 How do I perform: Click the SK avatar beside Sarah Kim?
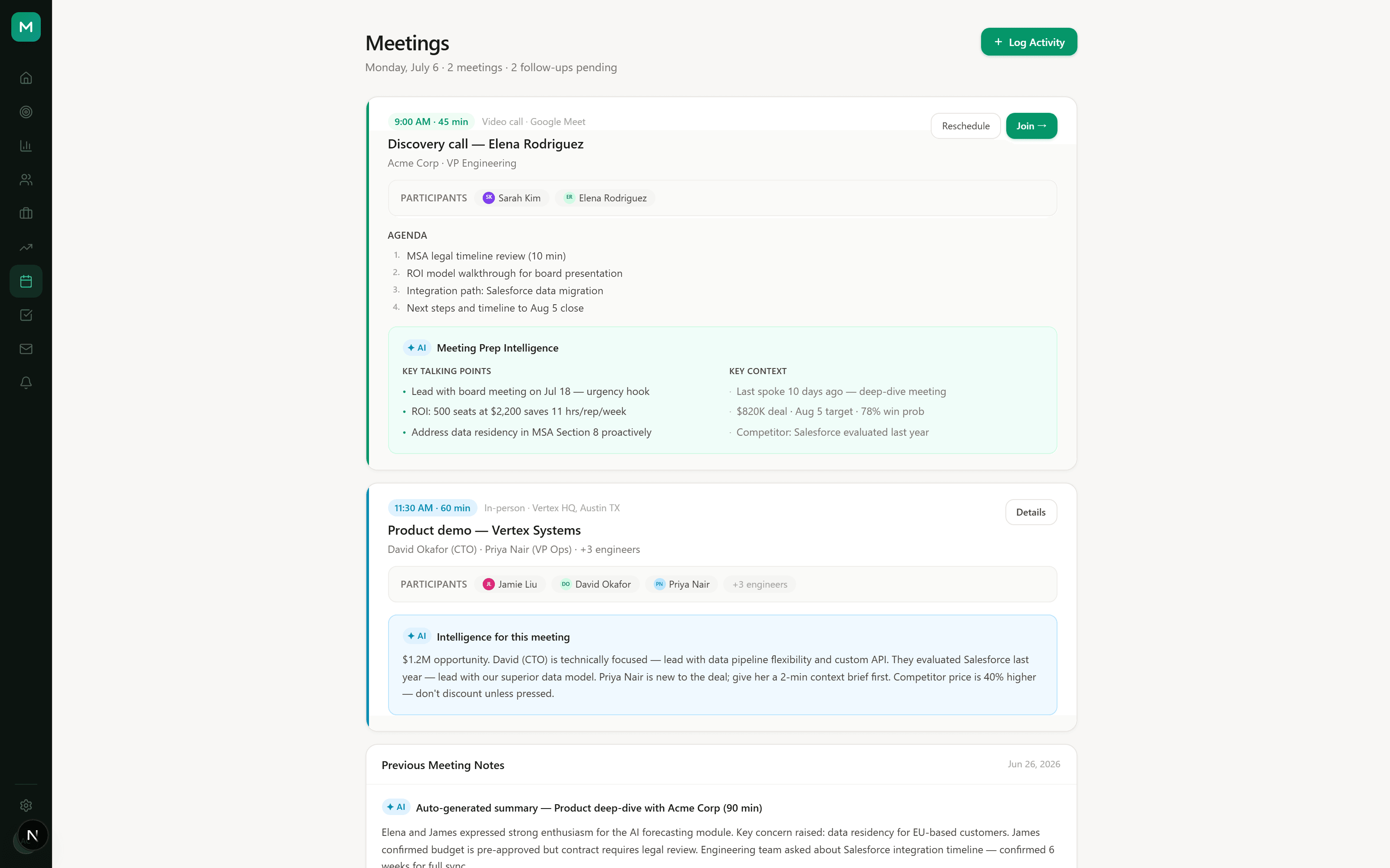489,197
